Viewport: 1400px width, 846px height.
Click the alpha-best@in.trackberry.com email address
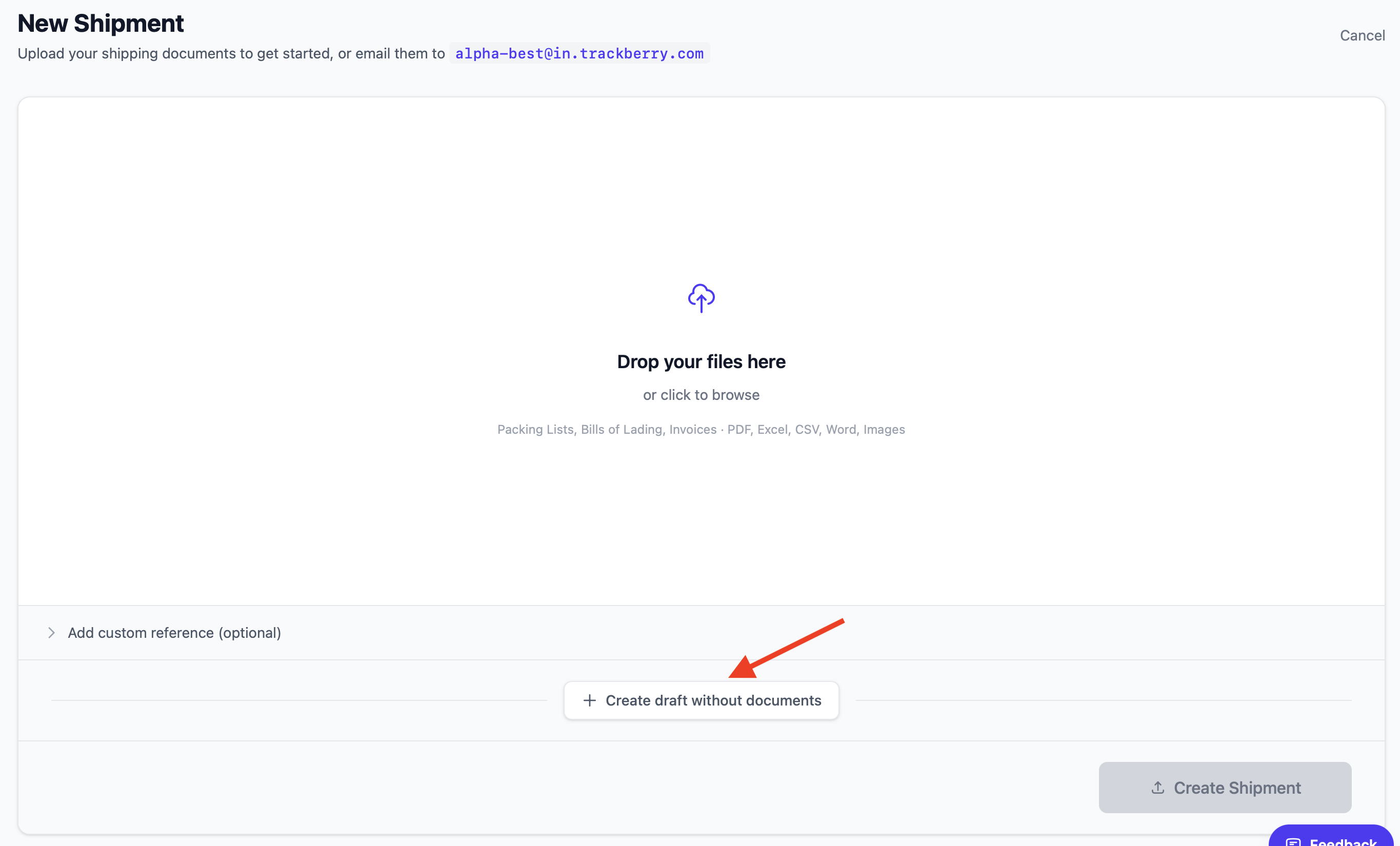[579, 53]
